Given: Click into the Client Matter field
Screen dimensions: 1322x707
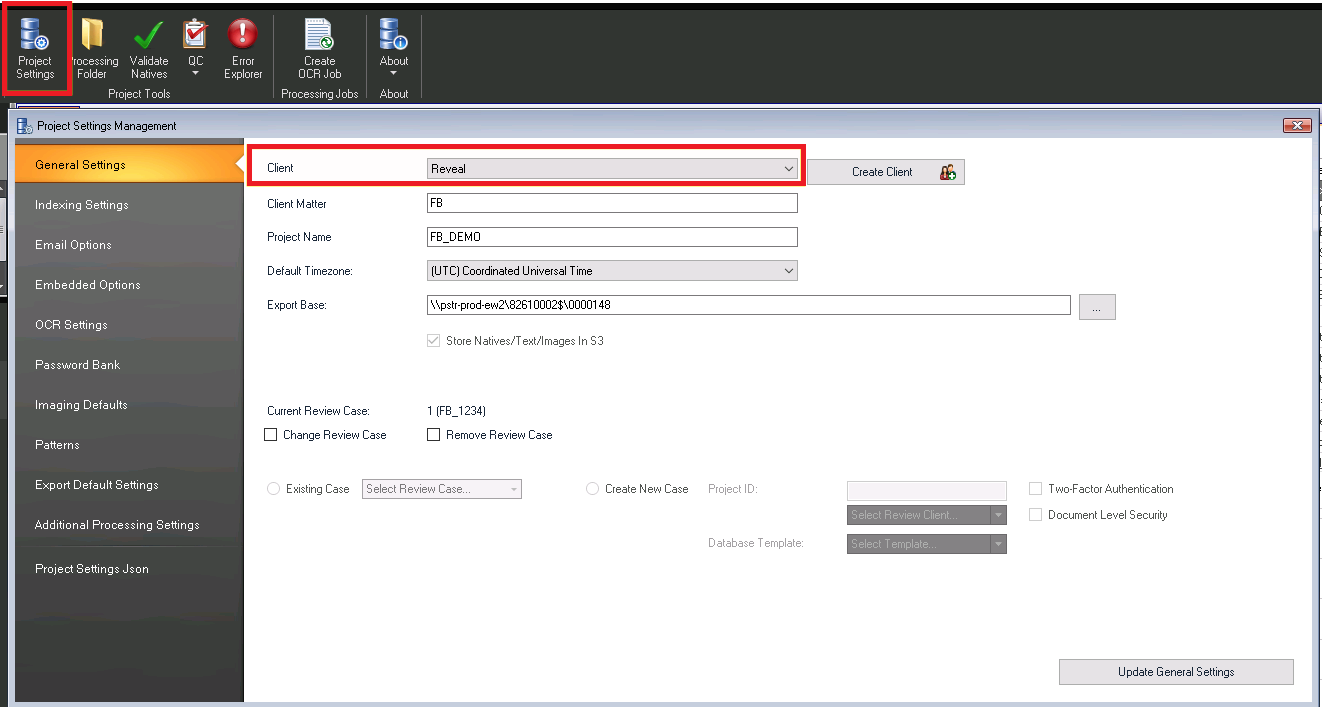Looking at the screenshot, I should 612,203.
